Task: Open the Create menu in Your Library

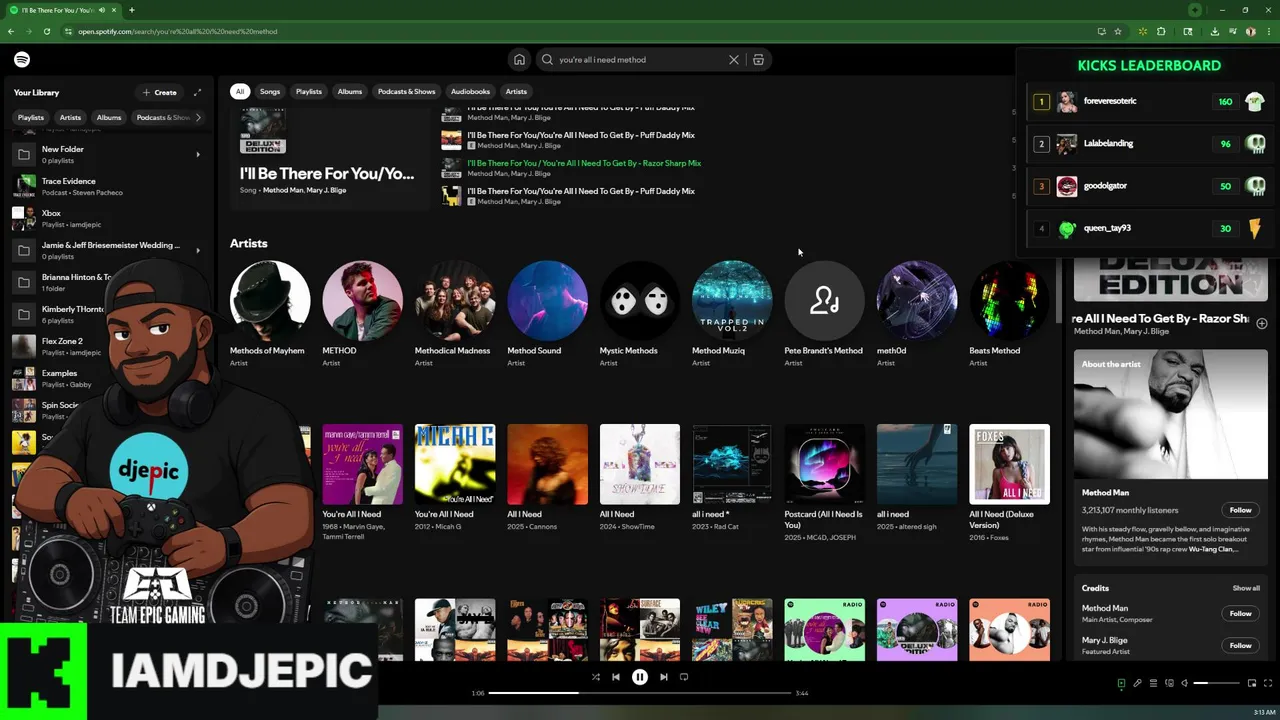Action: point(159,92)
